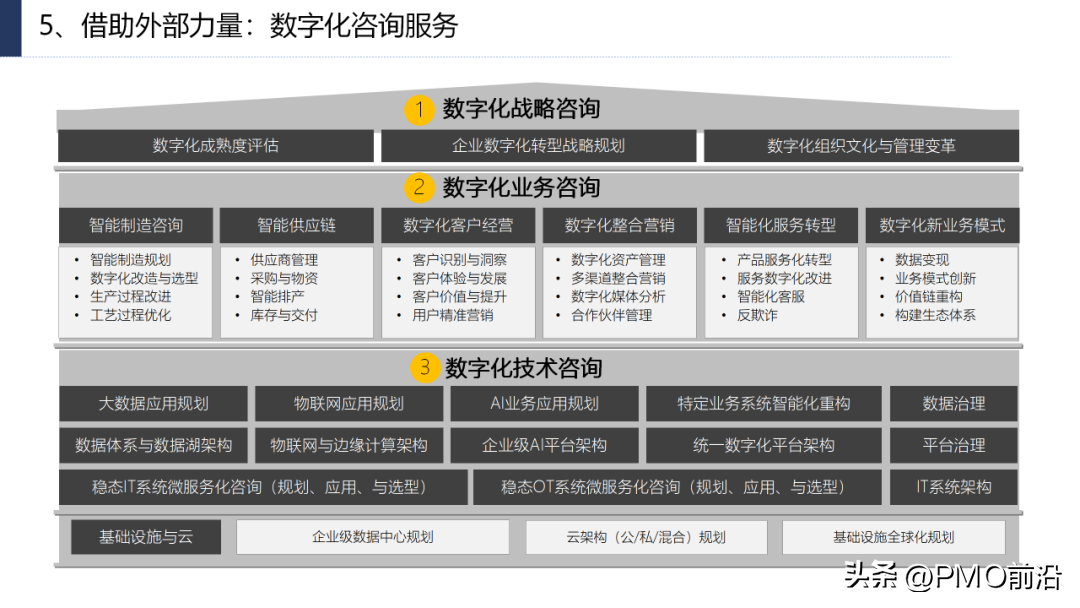
Task: Click the 数字化新业务模式 header
Action: pos(942,225)
